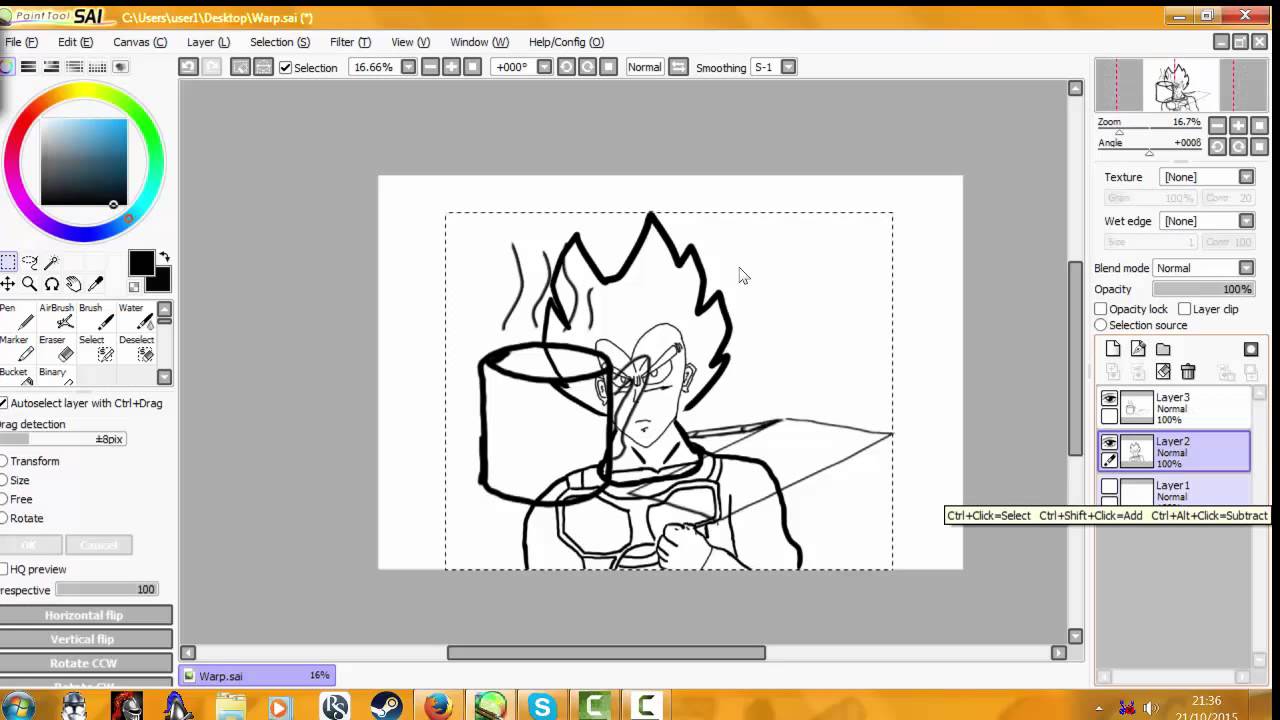Select the Hand pan tool
Screen dimensions: 1280x720
[74, 284]
